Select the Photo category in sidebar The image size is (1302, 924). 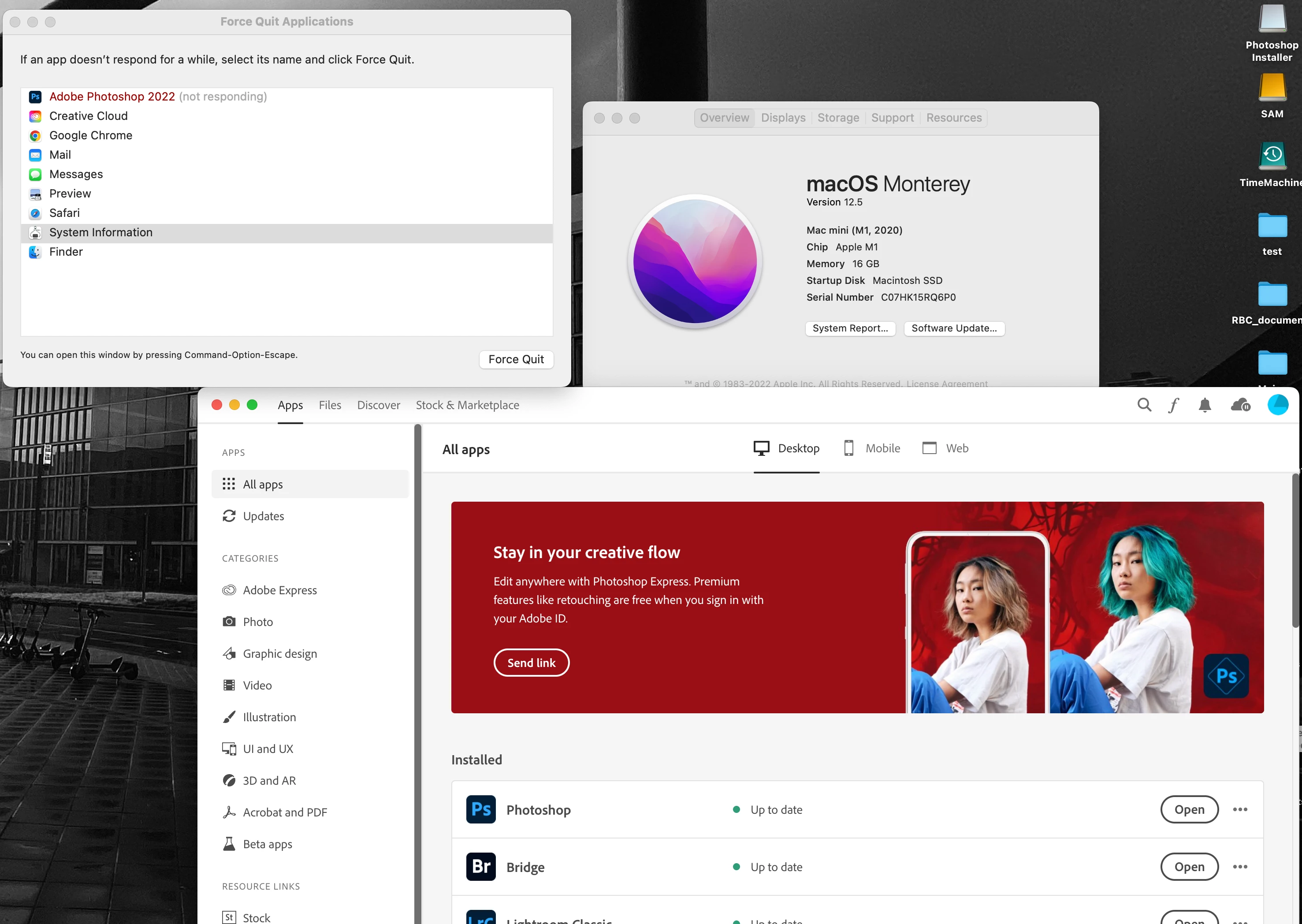point(258,622)
